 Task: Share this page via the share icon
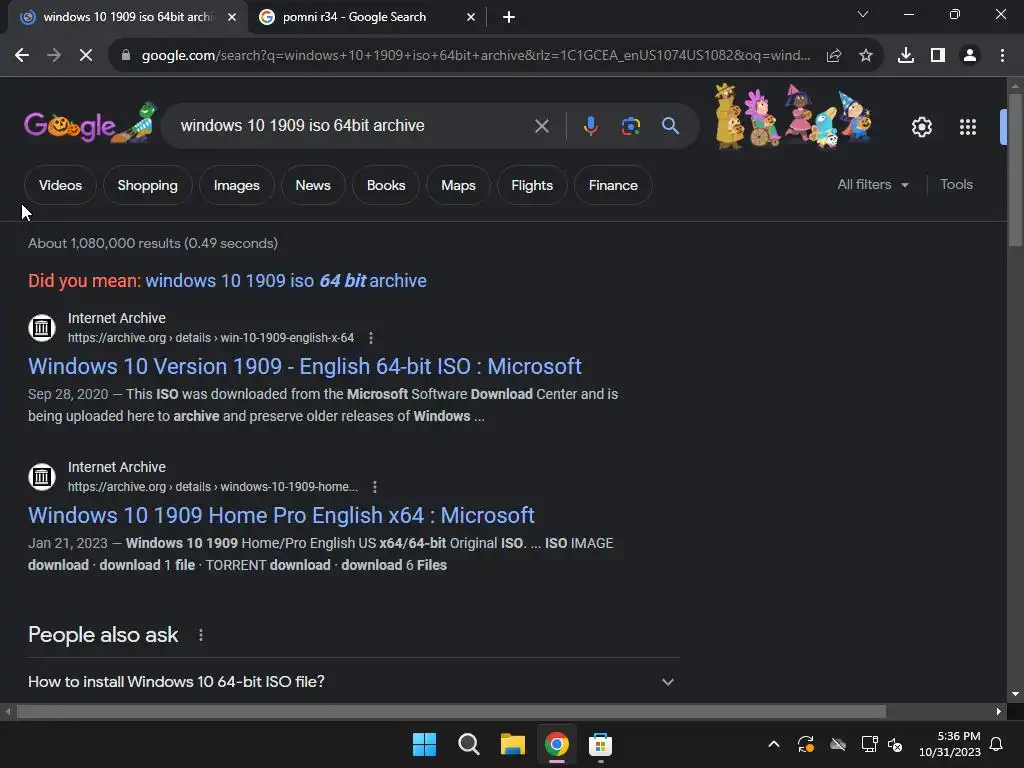(833, 56)
